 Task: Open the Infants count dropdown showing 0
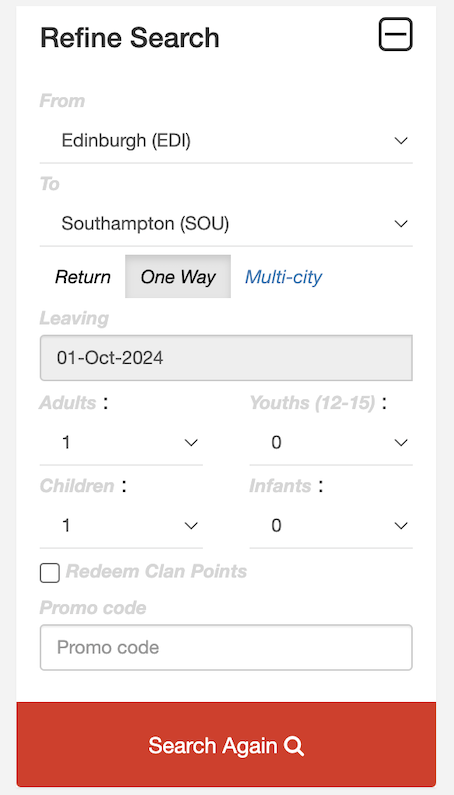(331, 526)
